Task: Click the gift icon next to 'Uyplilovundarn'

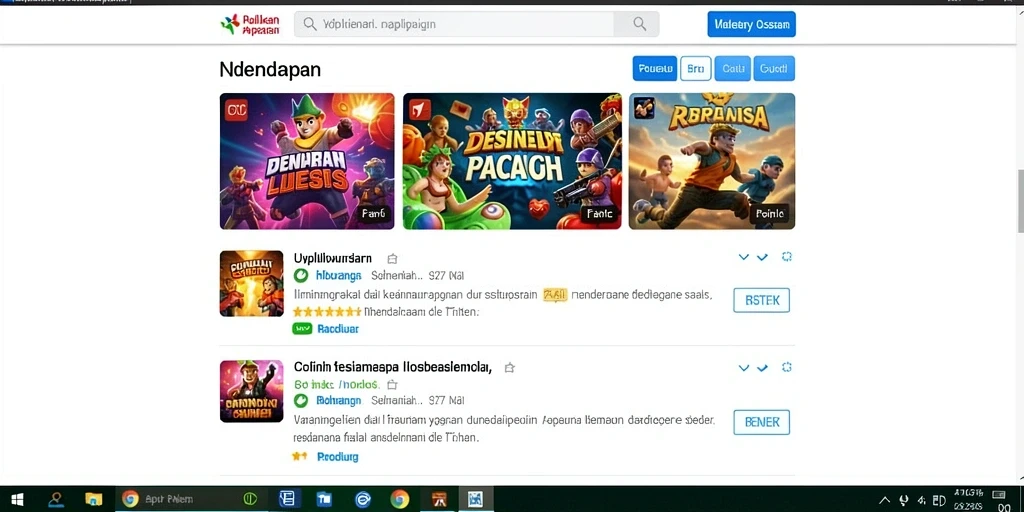Action: pos(392,259)
